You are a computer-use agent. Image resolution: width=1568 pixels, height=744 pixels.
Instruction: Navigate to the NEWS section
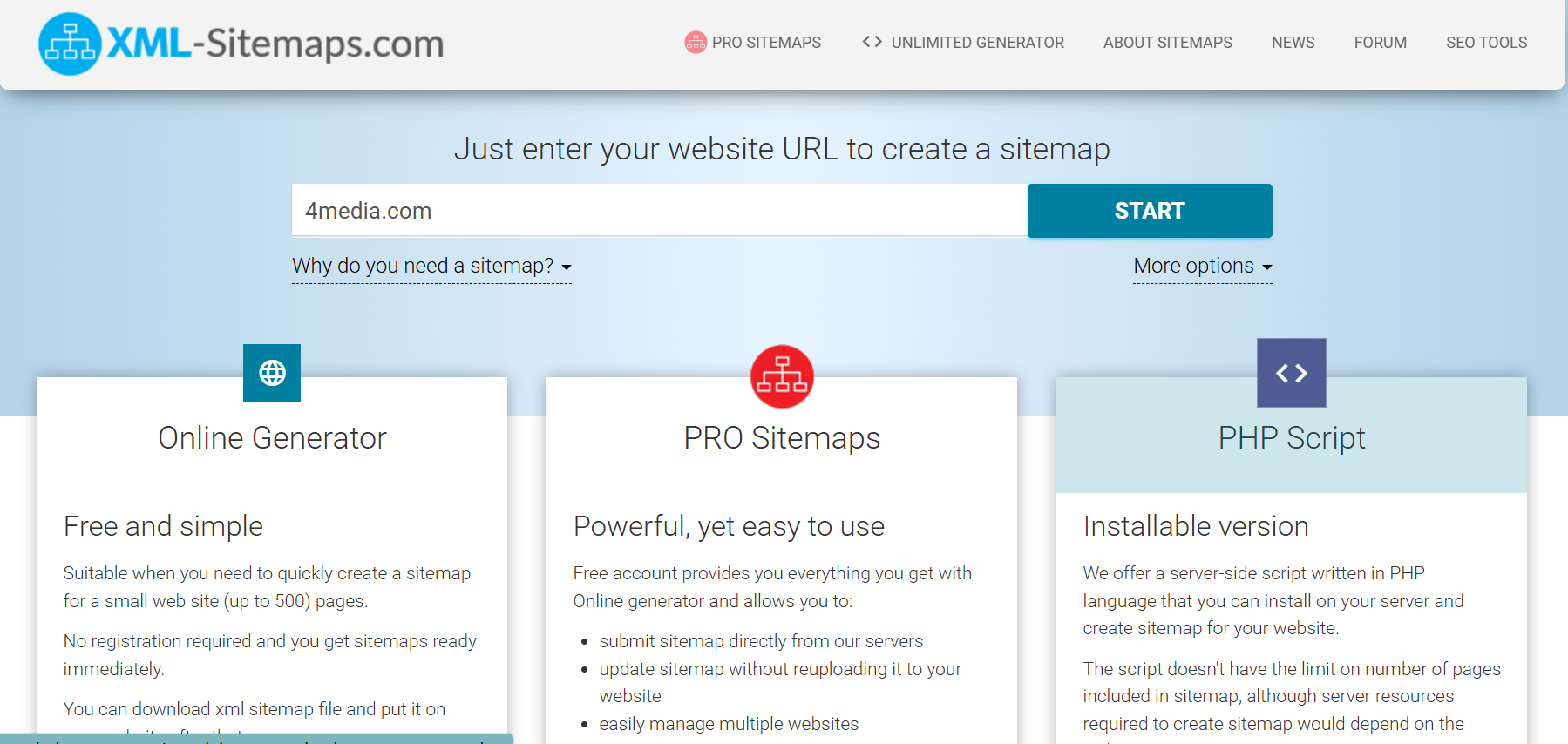[1293, 43]
